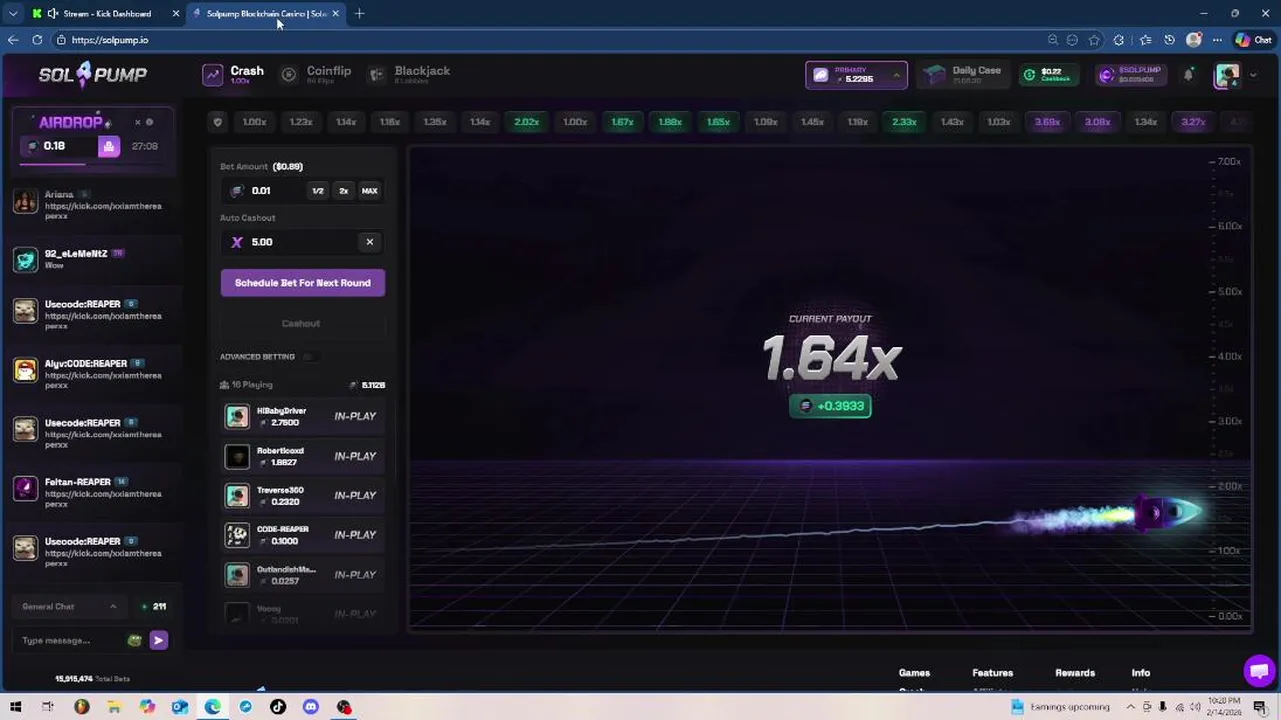Open the chat emoji picker
This screenshot has width=1281, height=720.
[135, 640]
